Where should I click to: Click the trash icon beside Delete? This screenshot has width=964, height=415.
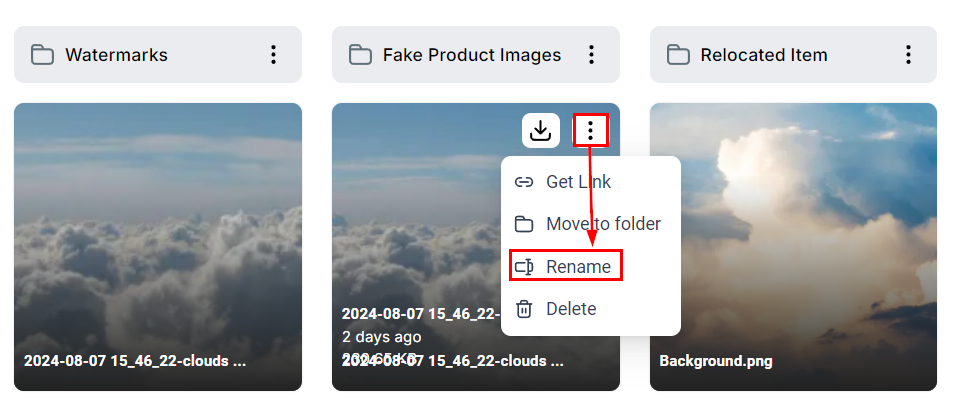tap(523, 309)
